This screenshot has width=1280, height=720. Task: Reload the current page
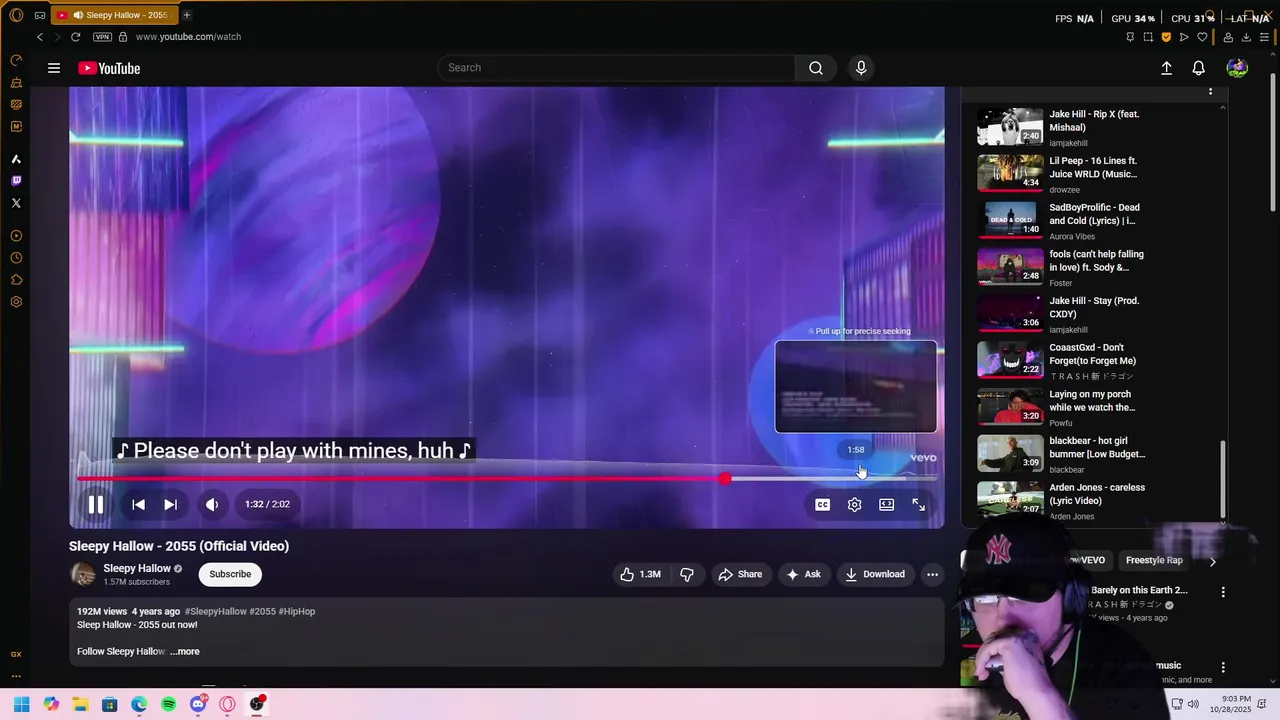(x=75, y=37)
